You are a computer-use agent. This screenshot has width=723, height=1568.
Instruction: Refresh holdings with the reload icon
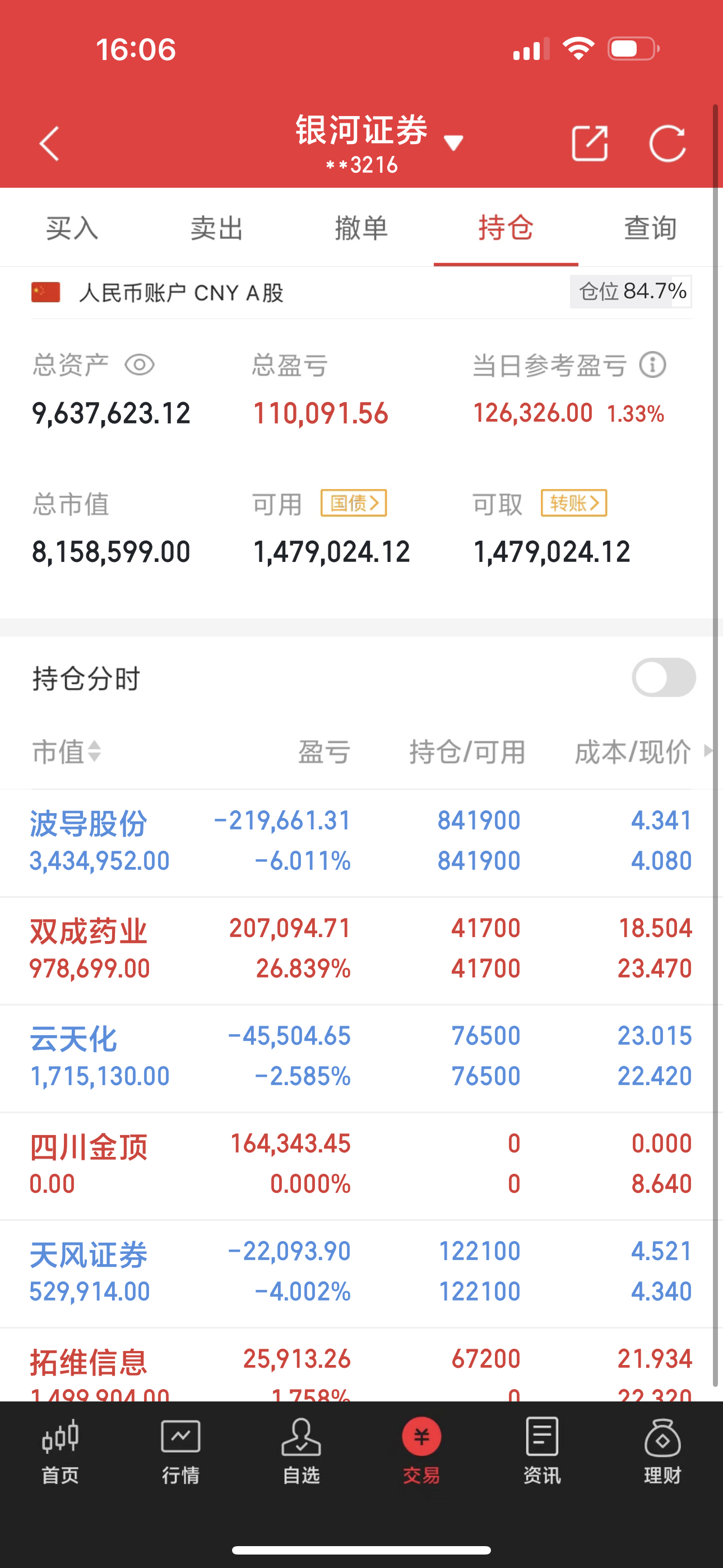pyautogui.click(x=668, y=144)
